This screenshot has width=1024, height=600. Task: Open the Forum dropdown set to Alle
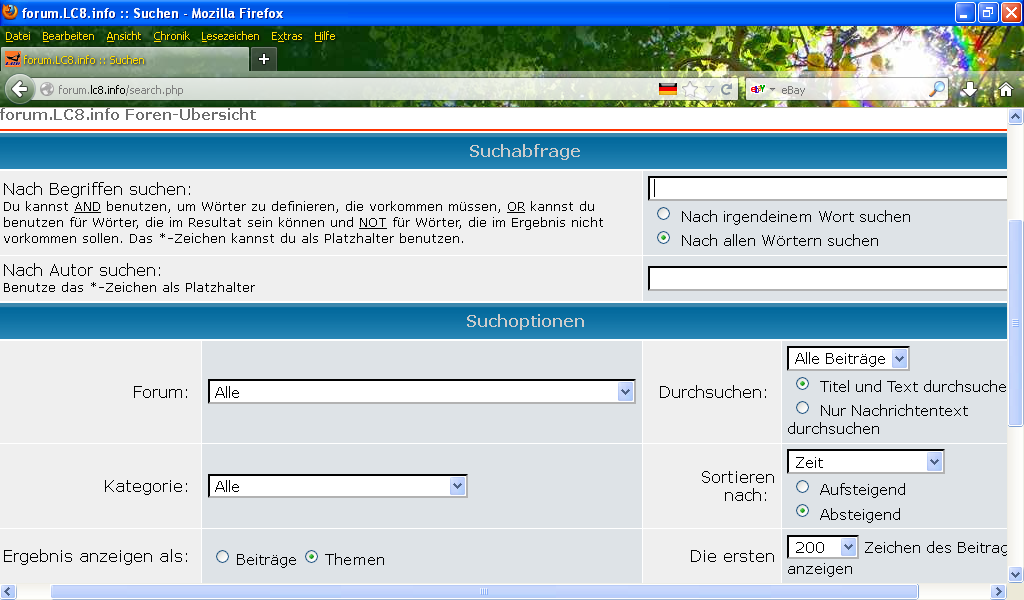pos(422,392)
